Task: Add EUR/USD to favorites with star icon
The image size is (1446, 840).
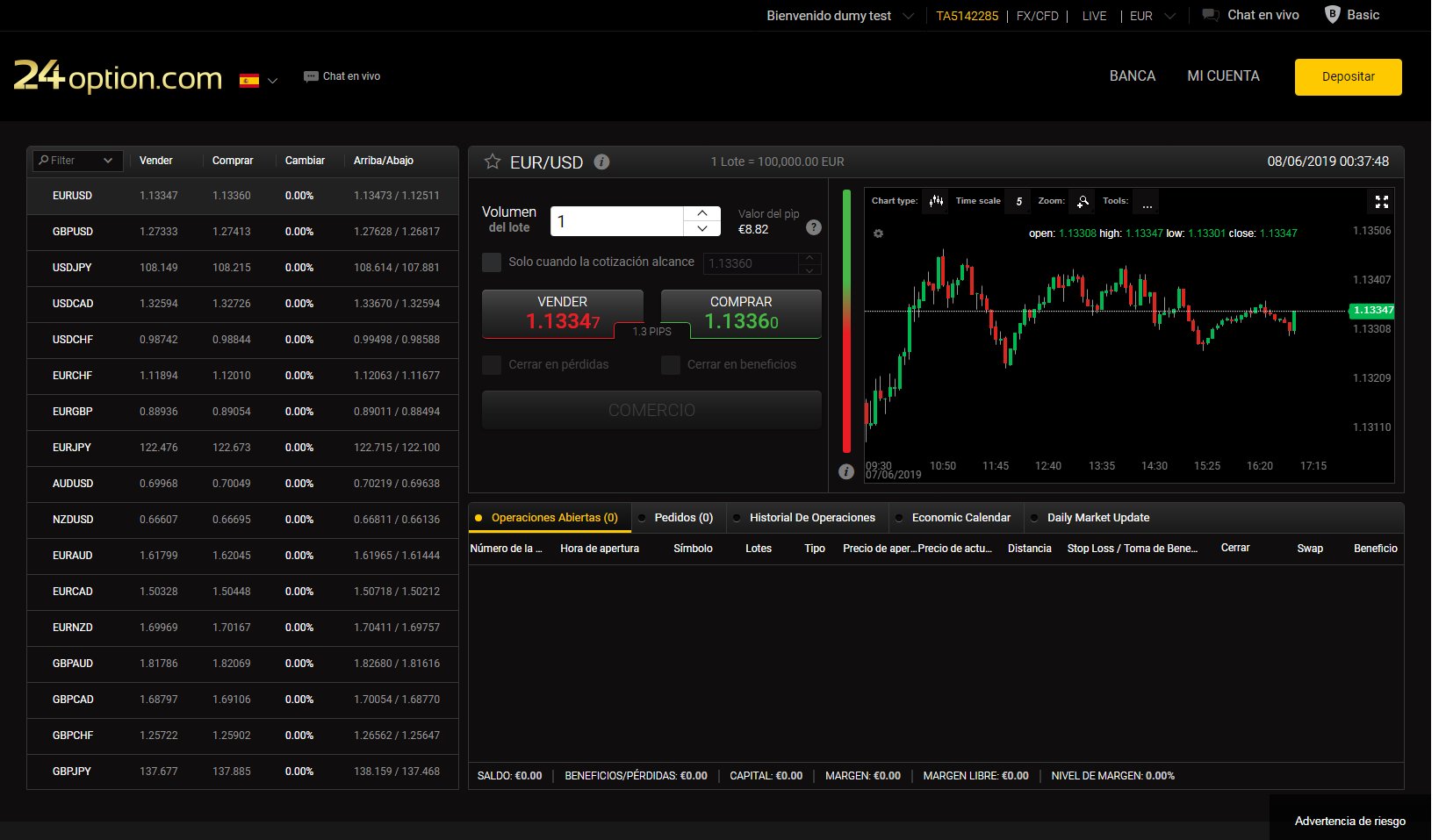Action: click(x=493, y=162)
